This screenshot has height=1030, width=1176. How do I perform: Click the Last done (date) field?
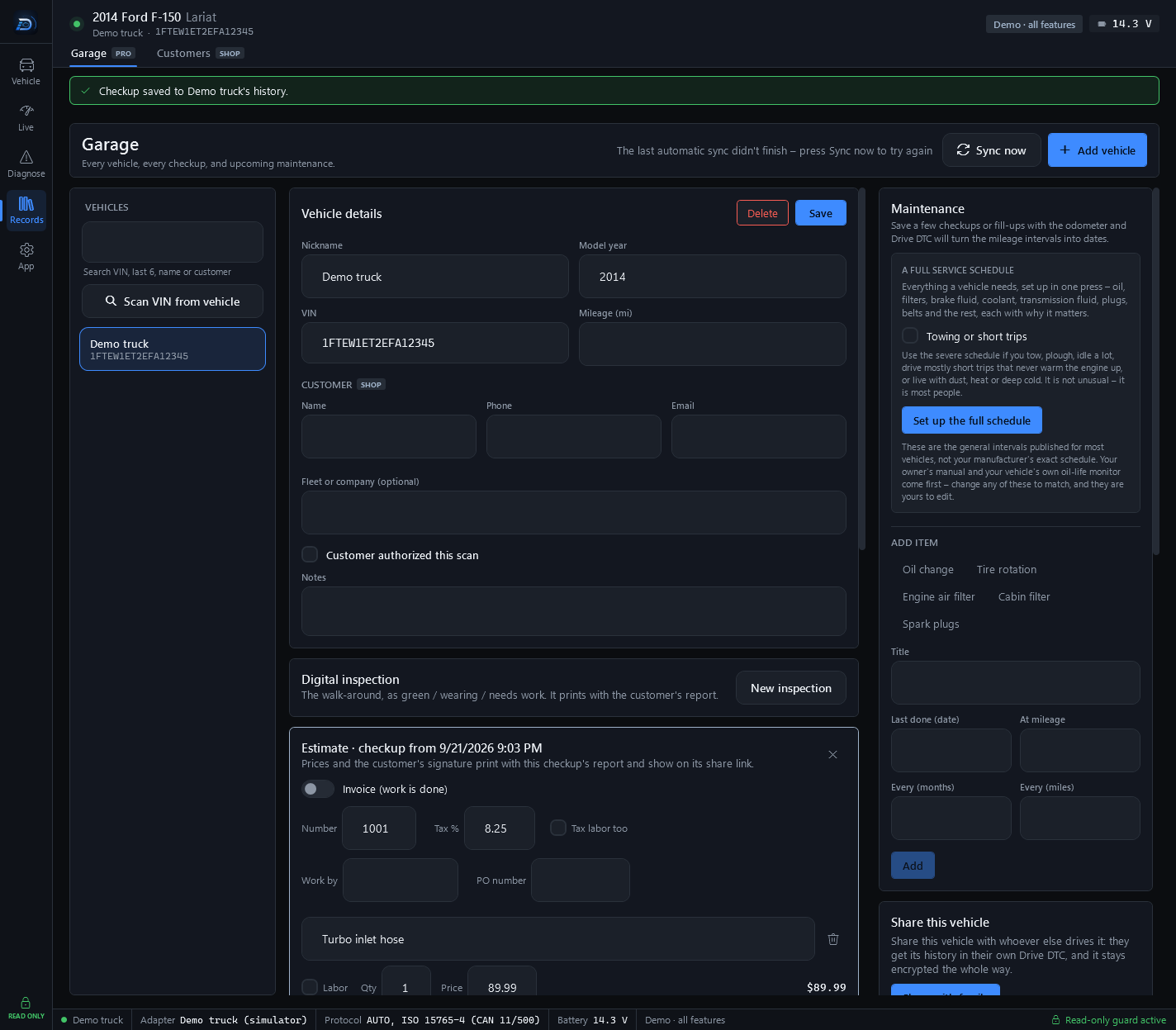[951, 751]
